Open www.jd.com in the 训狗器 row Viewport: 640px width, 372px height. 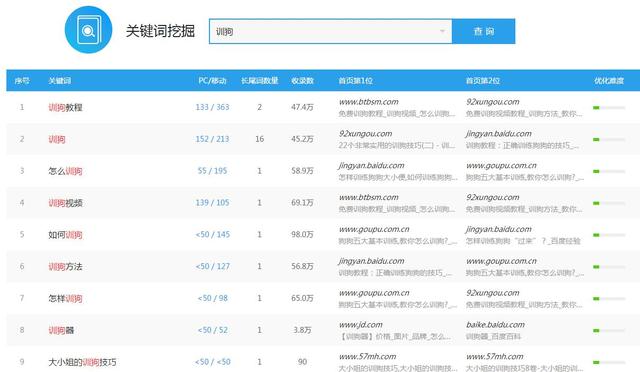pos(360,325)
